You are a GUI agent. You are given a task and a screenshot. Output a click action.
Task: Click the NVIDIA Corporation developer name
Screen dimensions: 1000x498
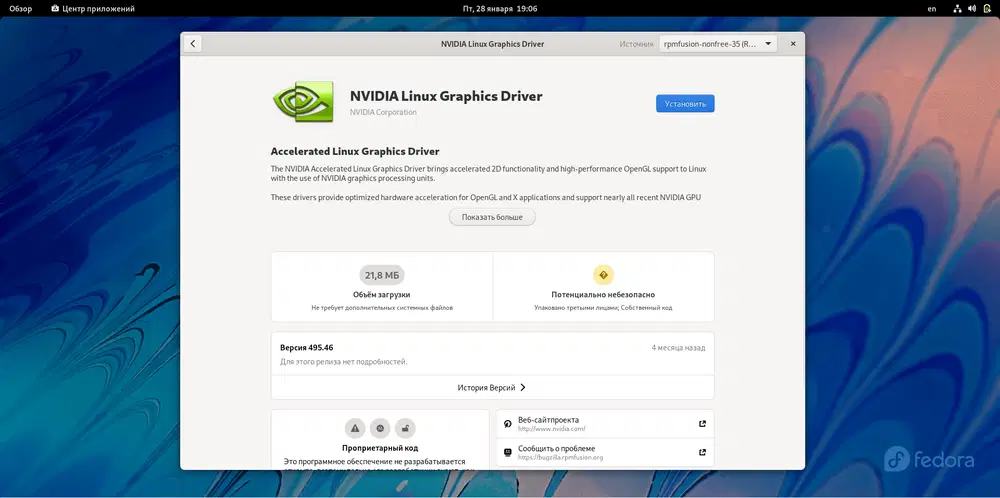point(383,112)
